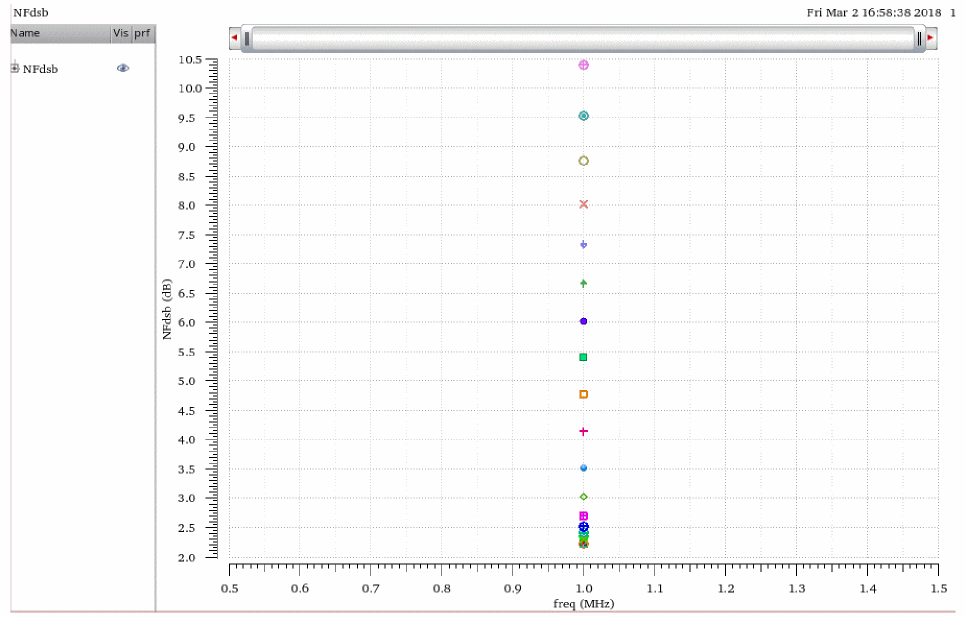Select the olive circle marker near 8.75 dB
This screenshot has width=966, height=617.
click(584, 160)
